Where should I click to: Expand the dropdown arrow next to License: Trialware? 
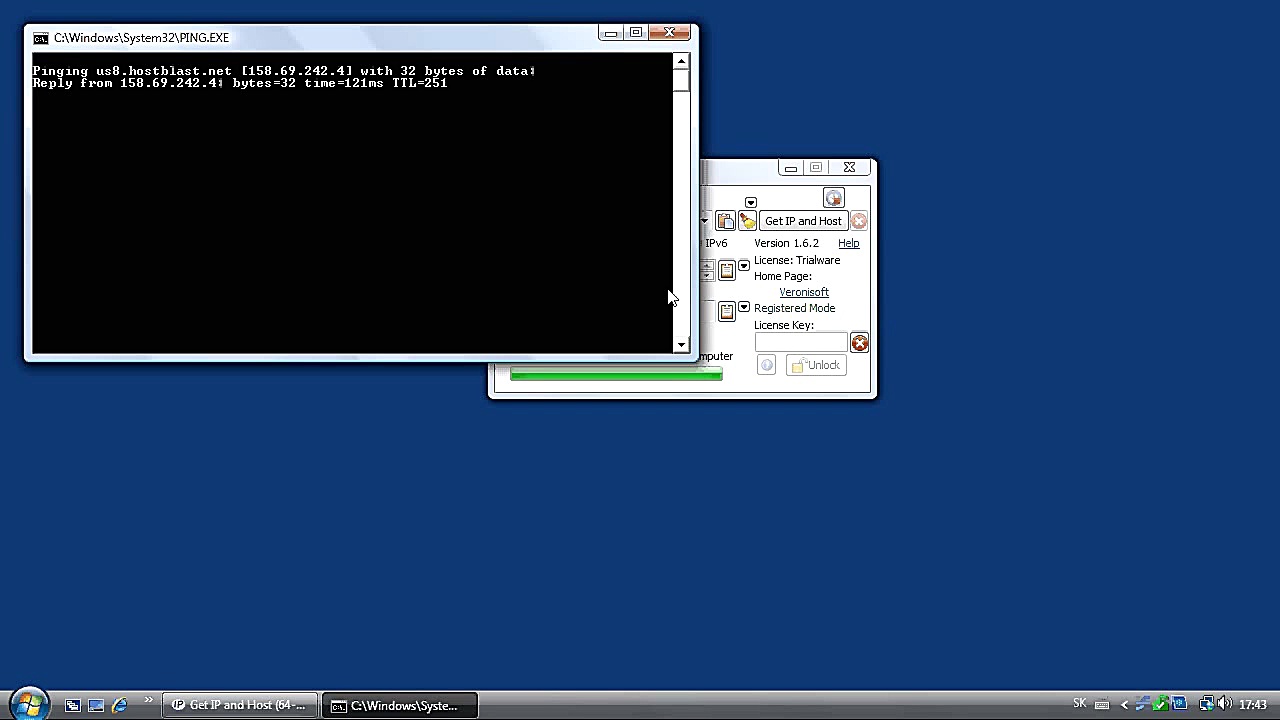[x=744, y=265]
